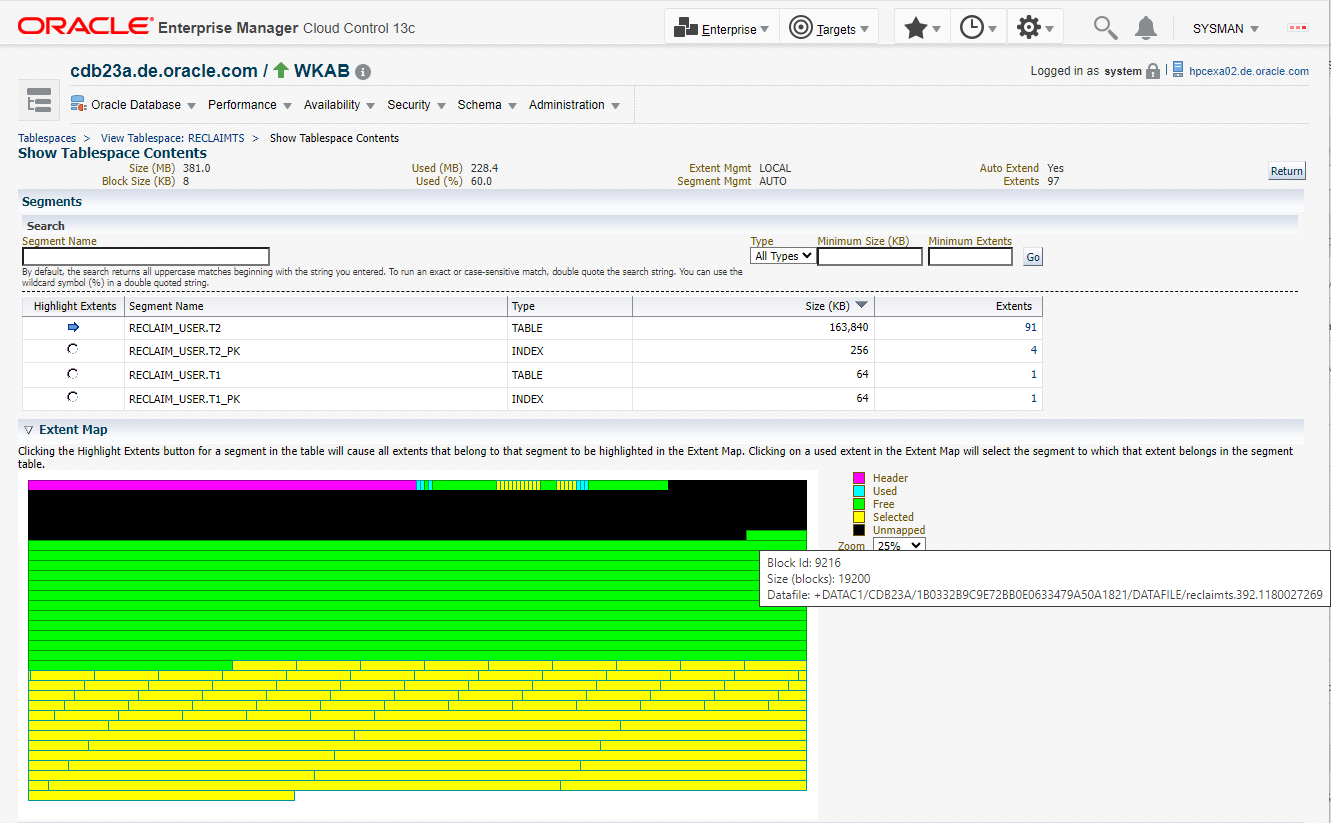Select highlight extents for RECLAIM_USER.T1
This screenshot has height=823, width=1331.
pyautogui.click(x=73, y=374)
